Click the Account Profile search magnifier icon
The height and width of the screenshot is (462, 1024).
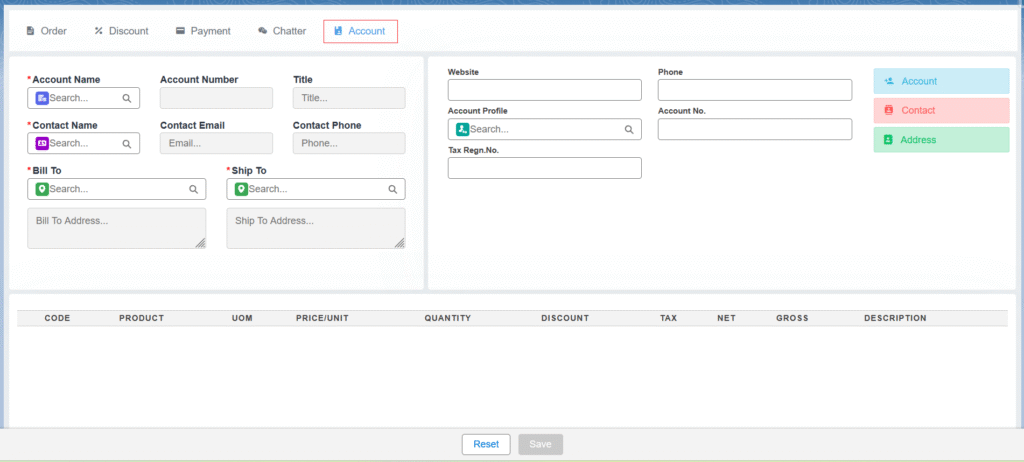click(x=629, y=130)
